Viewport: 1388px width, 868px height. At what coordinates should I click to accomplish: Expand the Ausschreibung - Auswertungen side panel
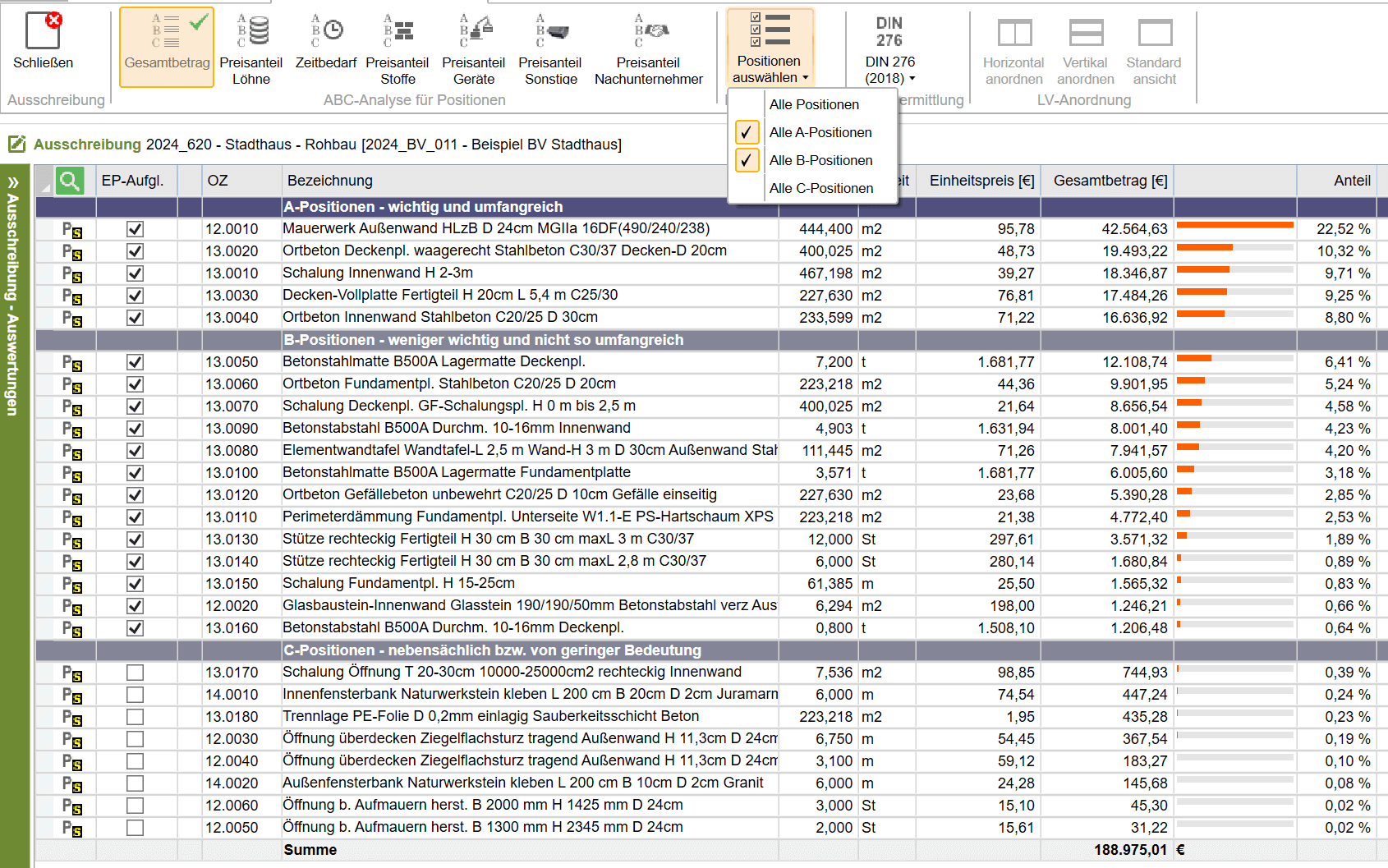(x=13, y=182)
